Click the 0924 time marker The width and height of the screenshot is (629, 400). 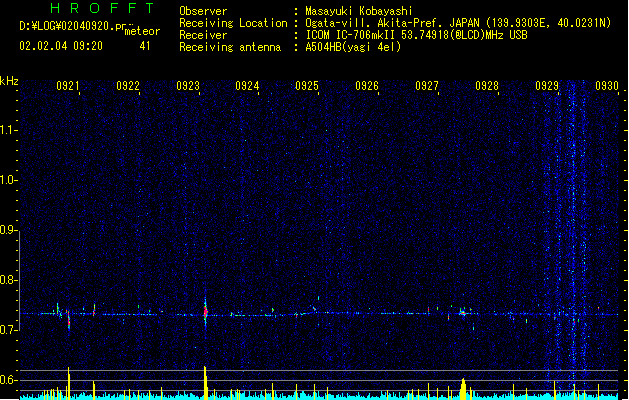247,86
